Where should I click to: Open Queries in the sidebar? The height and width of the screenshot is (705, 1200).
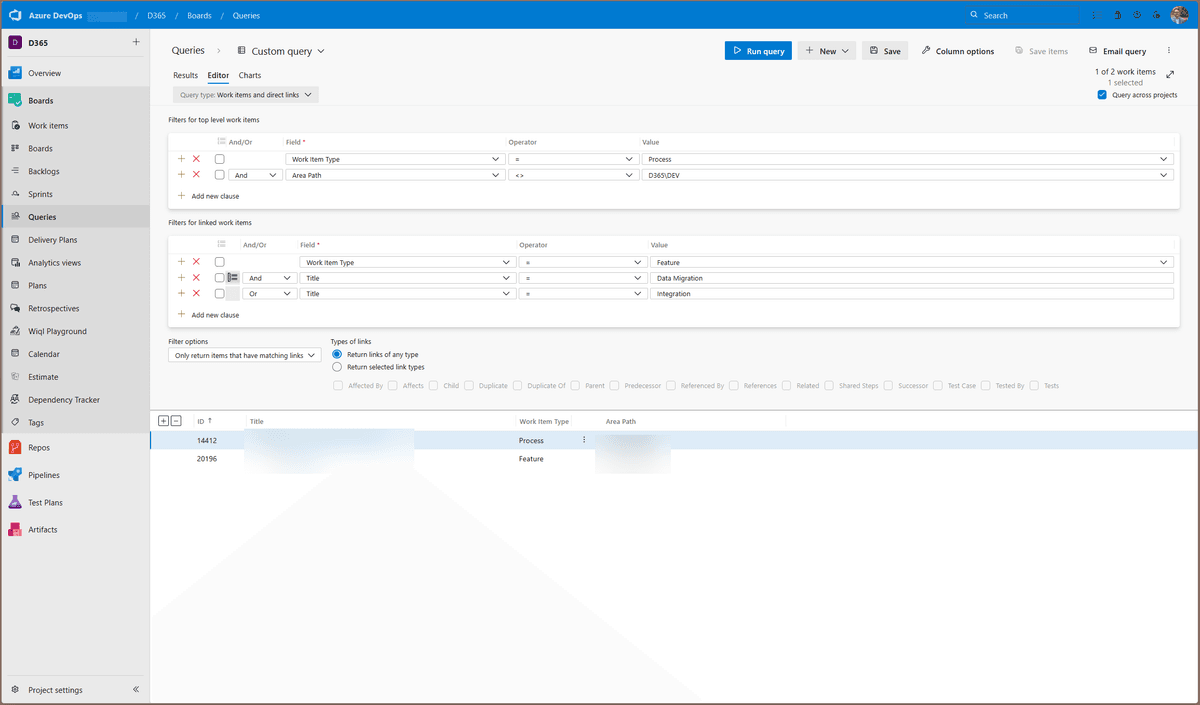75,217
